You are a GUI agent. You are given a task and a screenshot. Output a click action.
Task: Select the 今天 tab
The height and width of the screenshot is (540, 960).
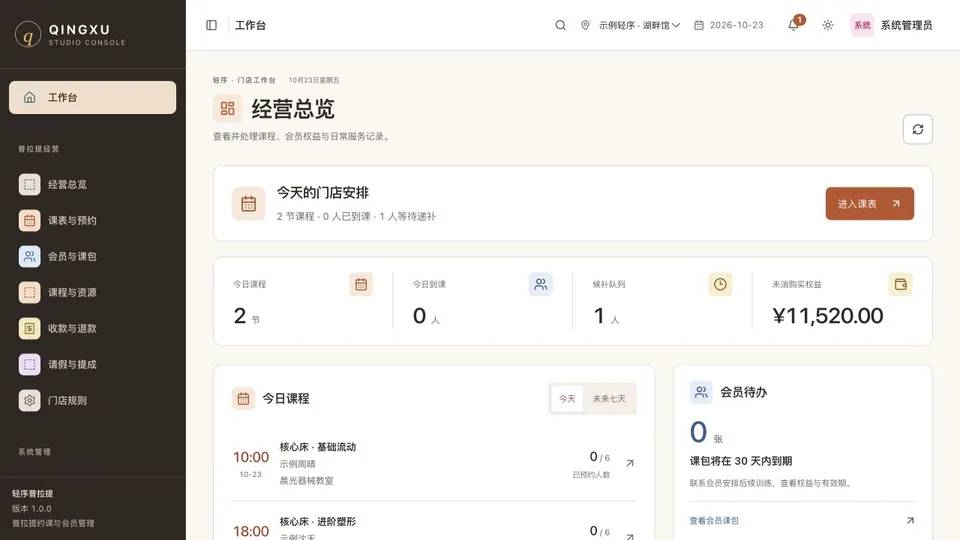567,399
